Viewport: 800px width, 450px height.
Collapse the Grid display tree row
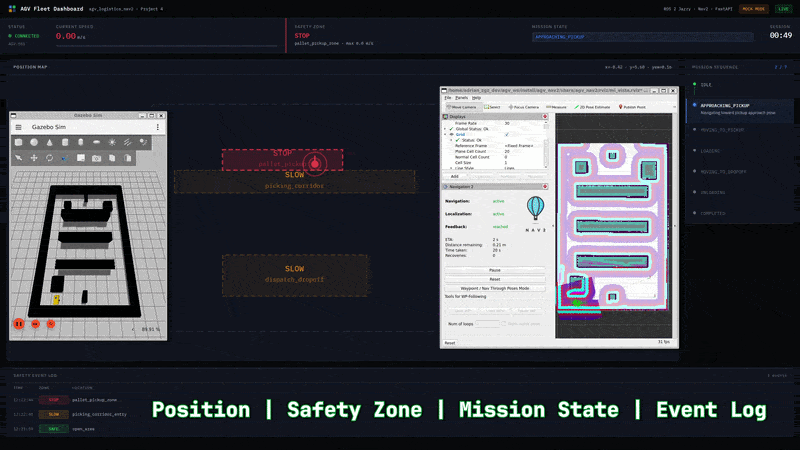pyautogui.click(x=445, y=135)
